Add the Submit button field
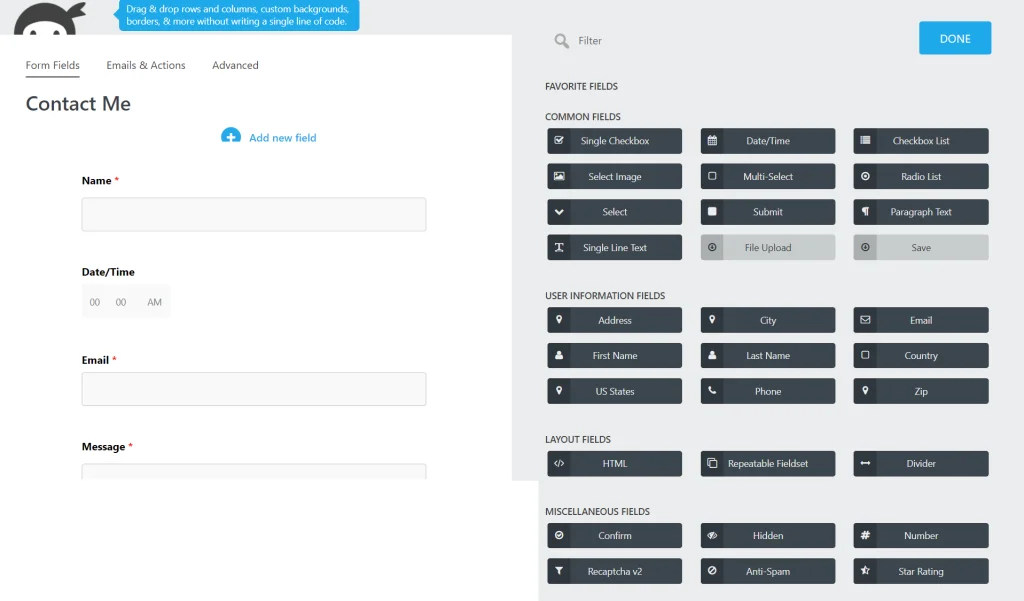The image size is (1024, 601). 767,212
